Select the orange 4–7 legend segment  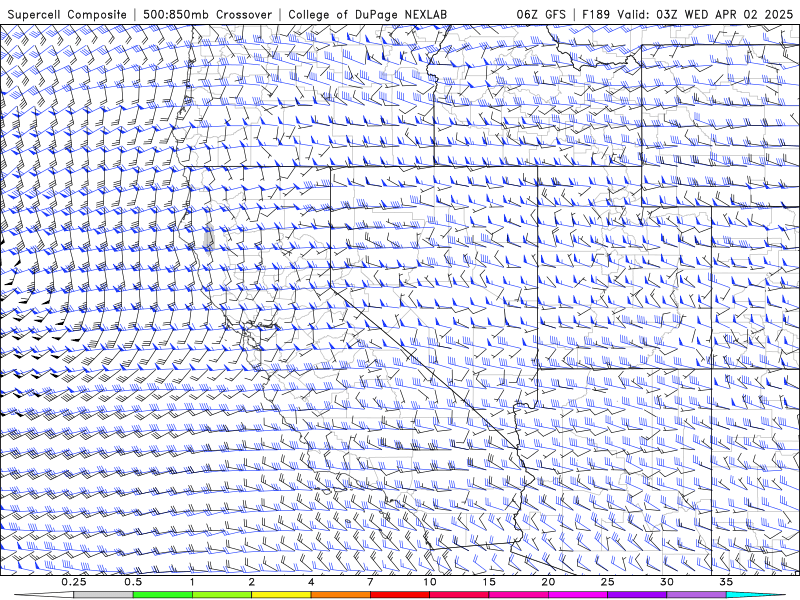(340, 595)
